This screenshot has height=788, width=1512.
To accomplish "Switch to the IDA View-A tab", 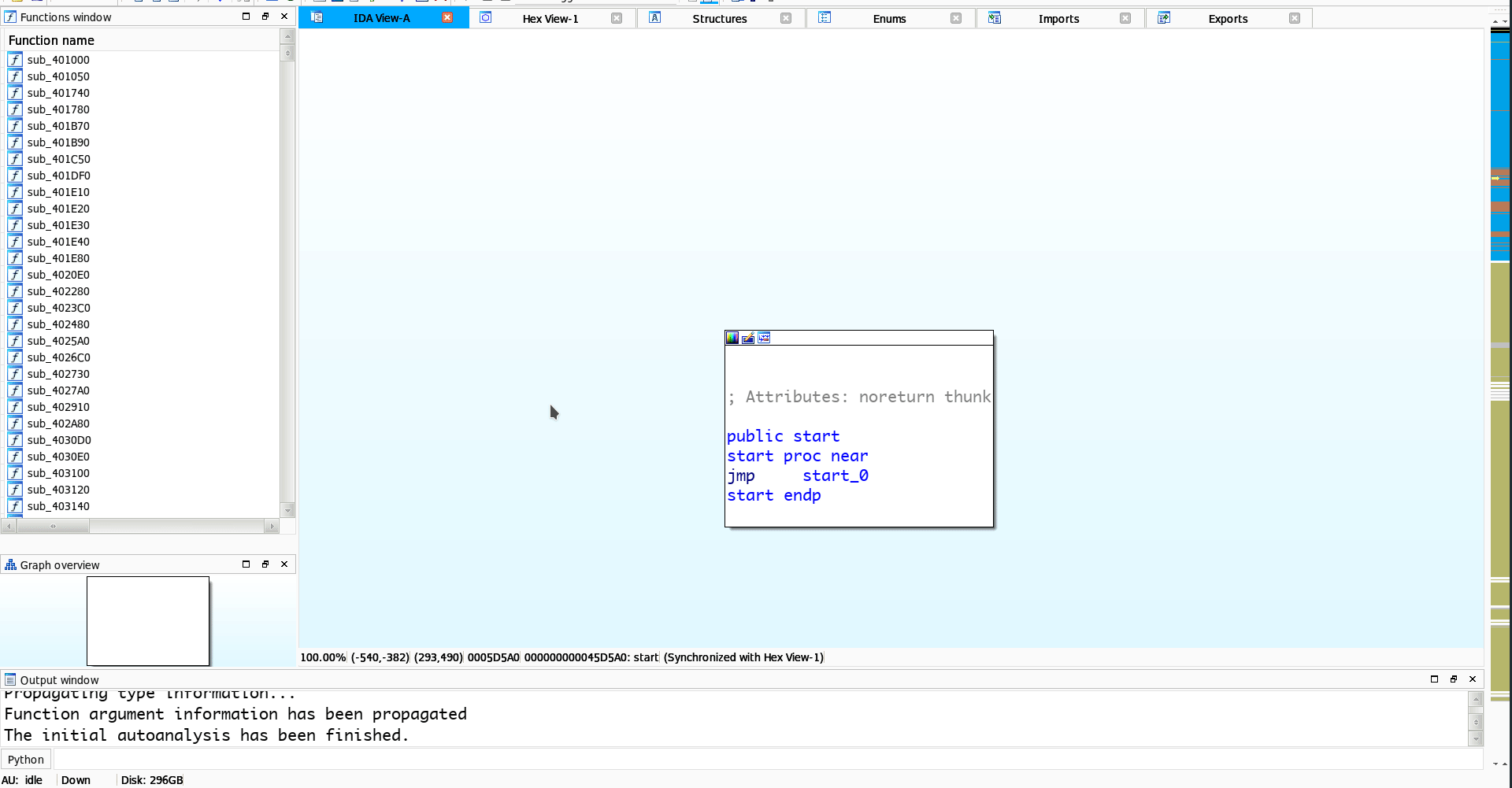I will pyautogui.click(x=382, y=18).
